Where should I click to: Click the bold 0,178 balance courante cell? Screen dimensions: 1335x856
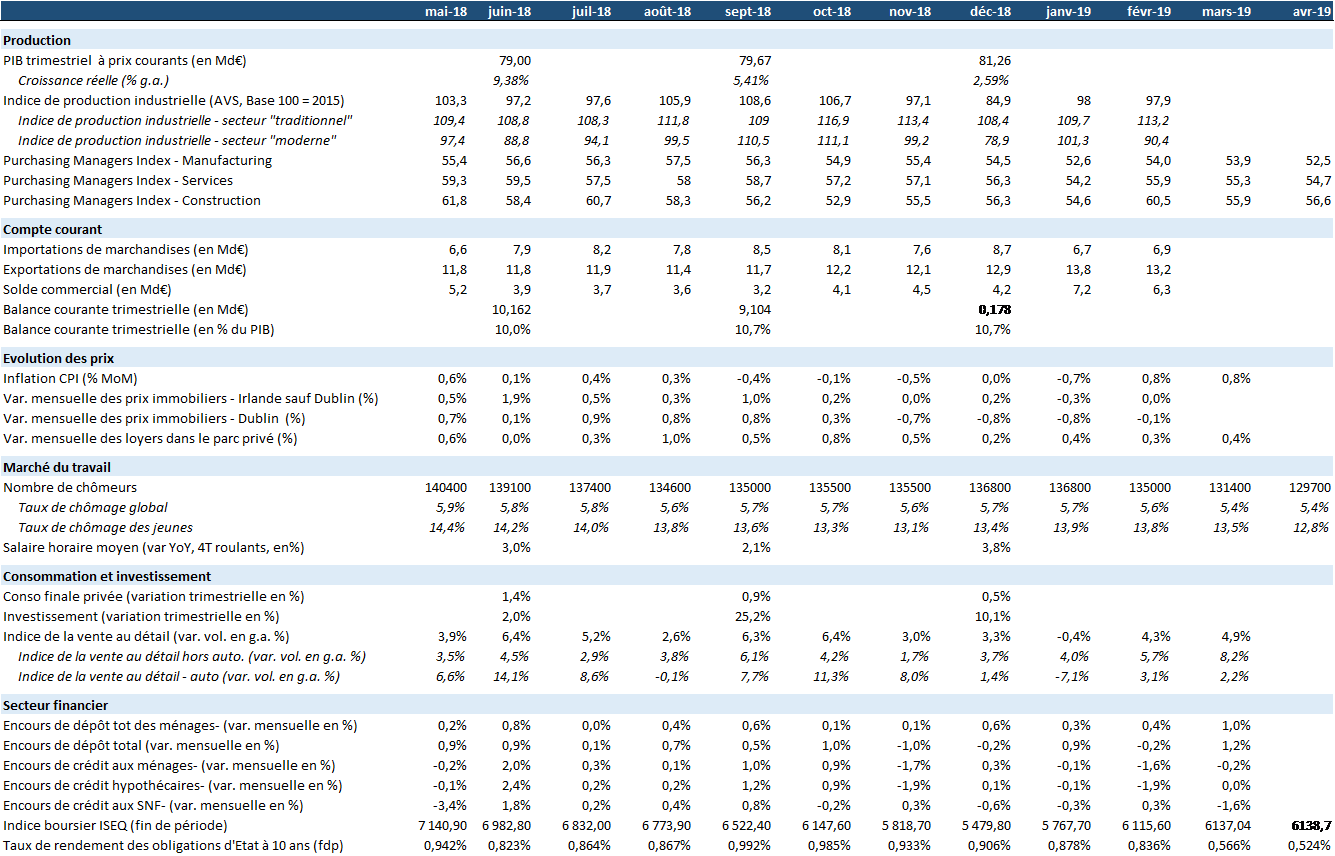(994, 309)
